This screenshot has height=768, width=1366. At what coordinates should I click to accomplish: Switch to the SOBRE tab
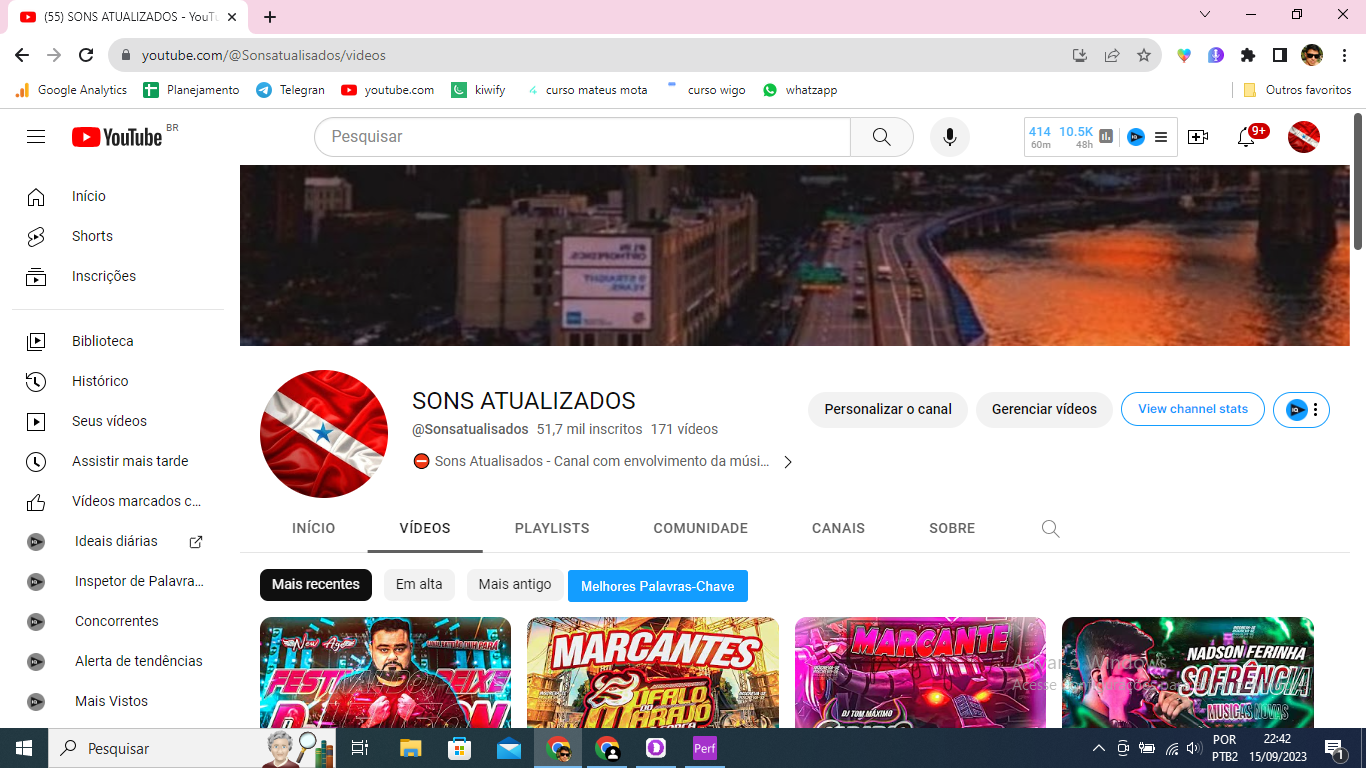click(952, 528)
